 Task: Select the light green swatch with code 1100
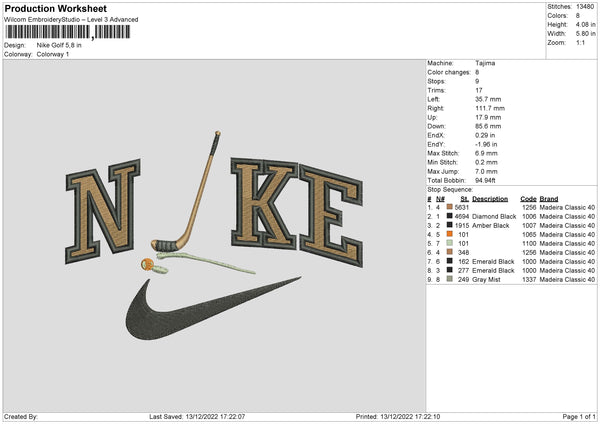pyautogui.click(x=450, y=243)
